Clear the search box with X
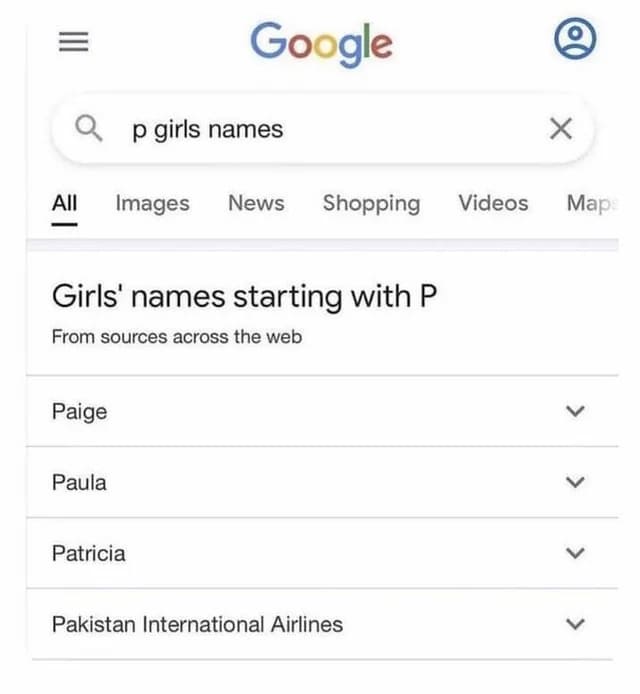640x694 pixels. tap(561, 129)
